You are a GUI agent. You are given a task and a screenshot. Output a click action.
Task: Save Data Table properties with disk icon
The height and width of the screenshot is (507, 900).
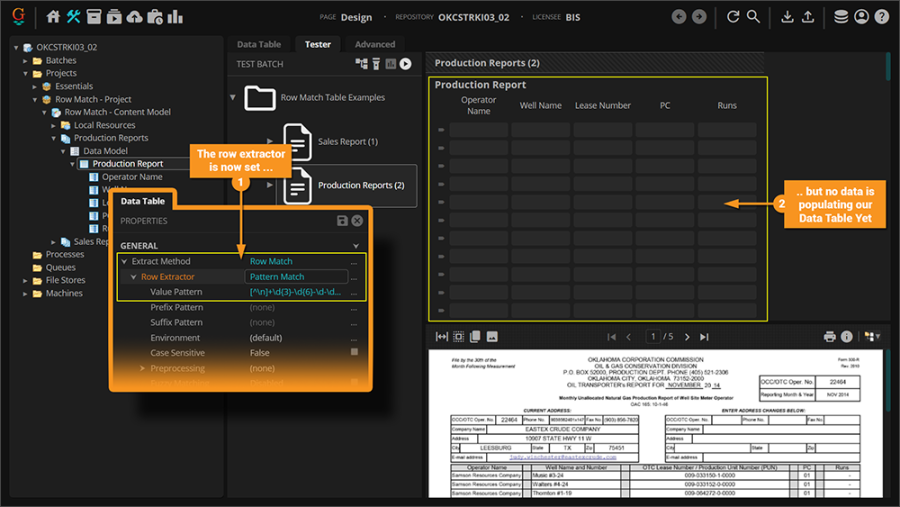click(342, 221)
